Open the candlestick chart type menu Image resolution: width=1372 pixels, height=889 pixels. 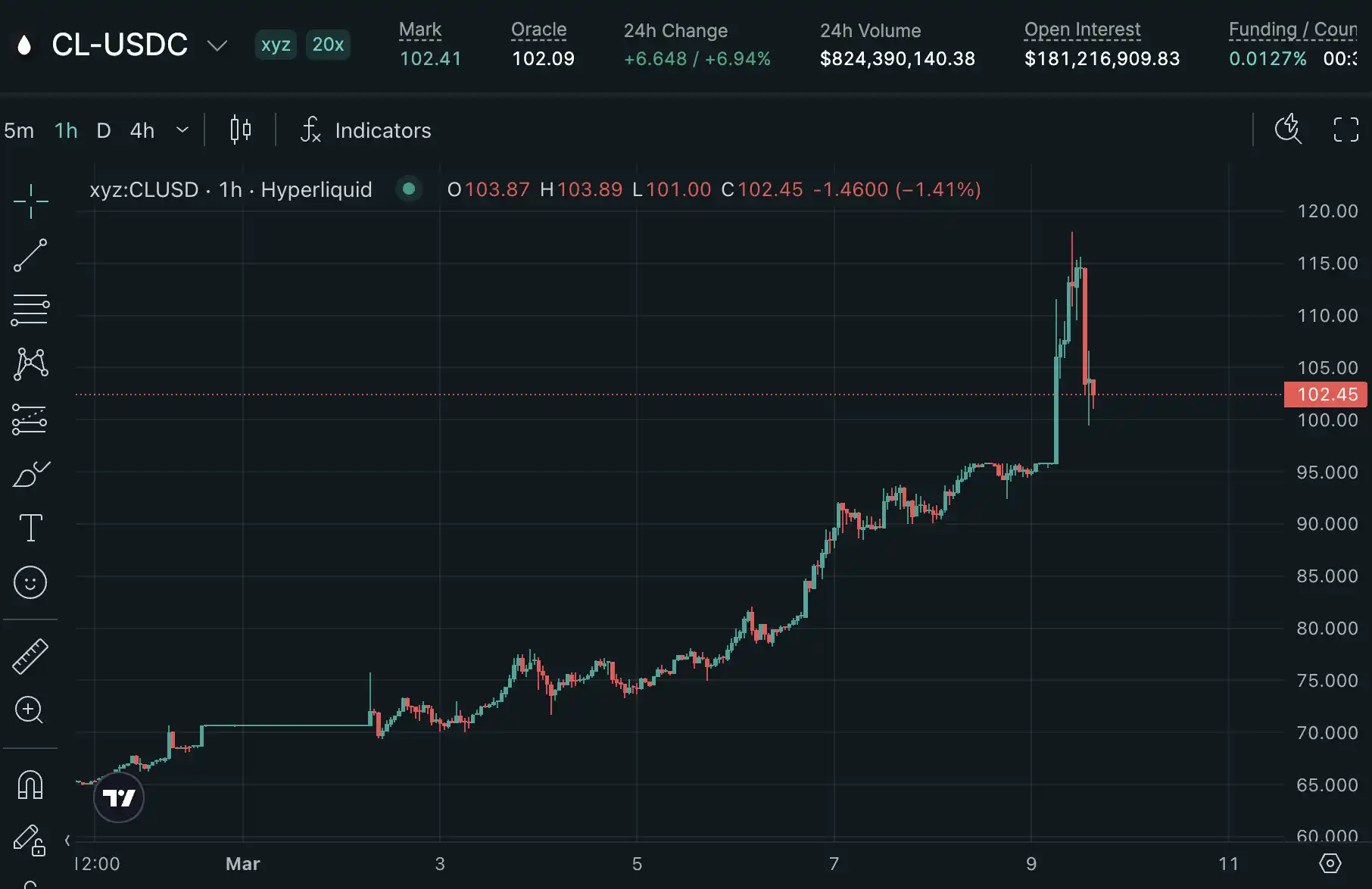pyautogui.click(x=240, y=130)
